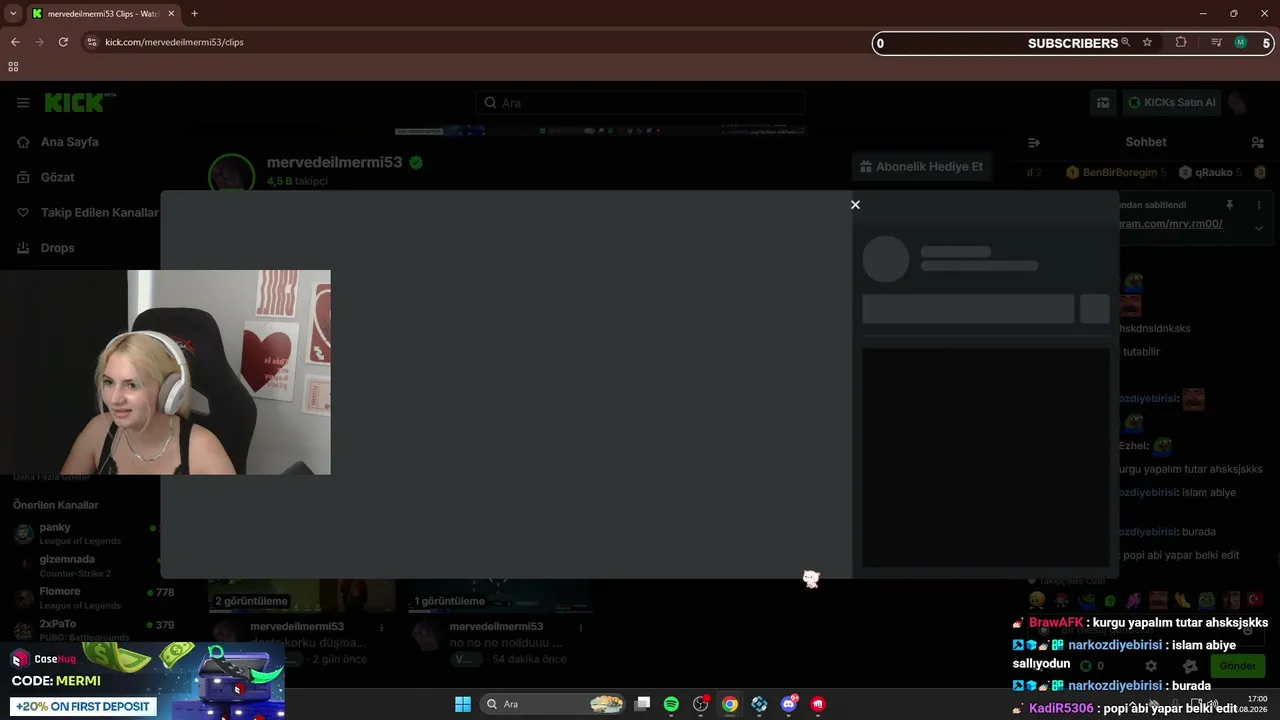Open Takip Edilen Kanallar in sidebar
The height and width of the screenshot is (720, 1280).
click(99, 213)
